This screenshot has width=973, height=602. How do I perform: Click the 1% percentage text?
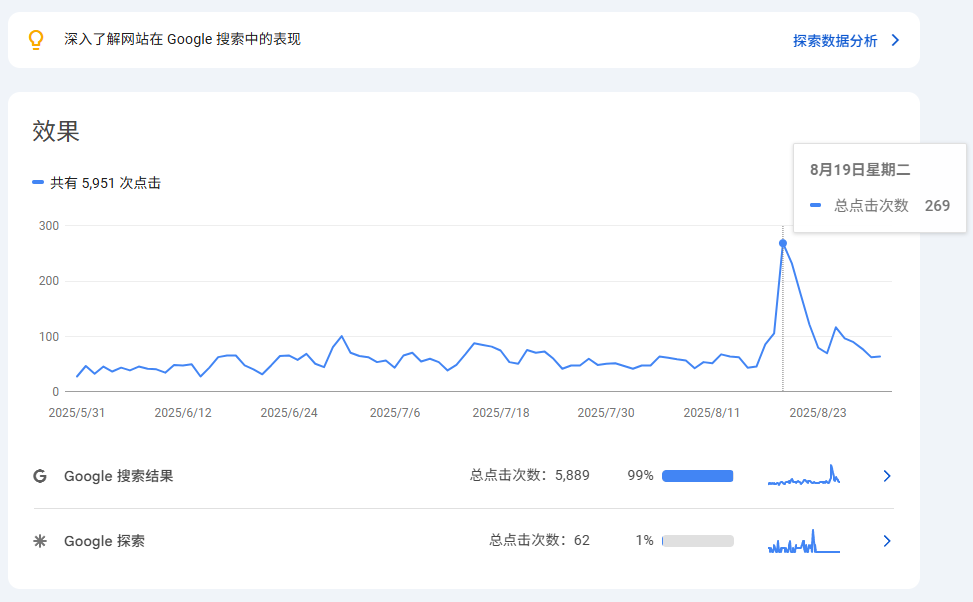644,541
